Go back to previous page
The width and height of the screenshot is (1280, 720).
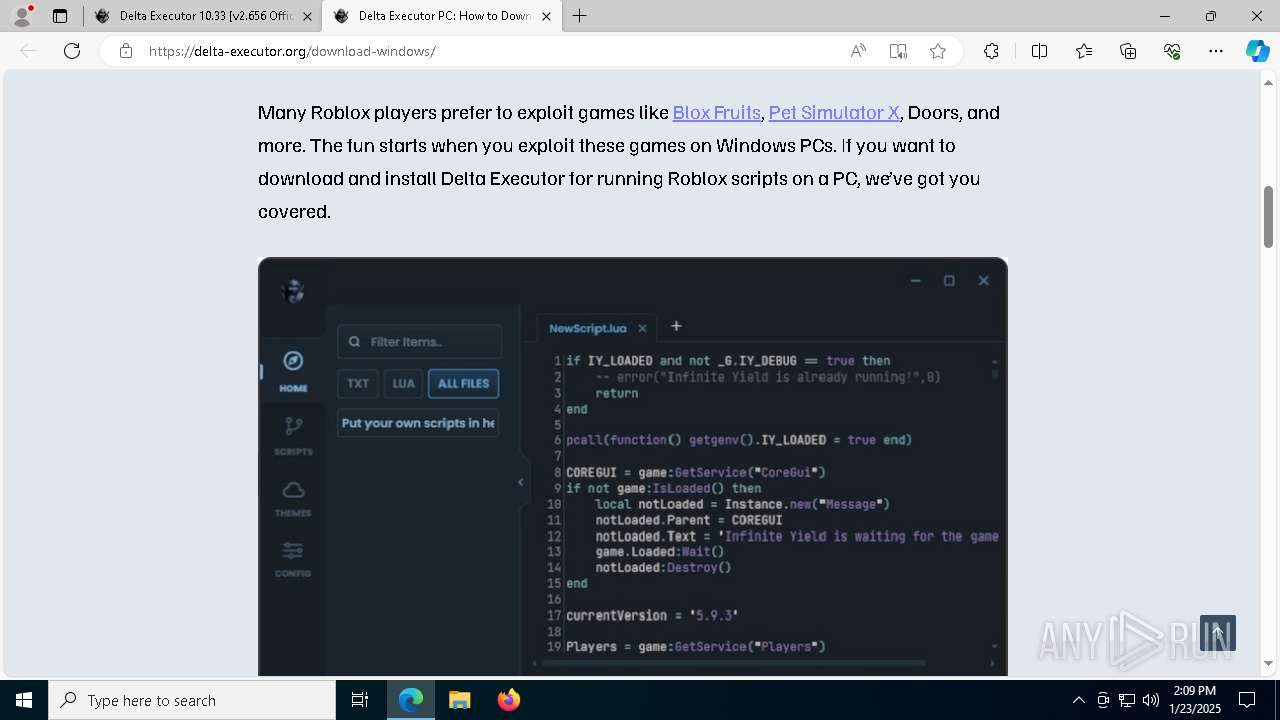click(28, 51)
